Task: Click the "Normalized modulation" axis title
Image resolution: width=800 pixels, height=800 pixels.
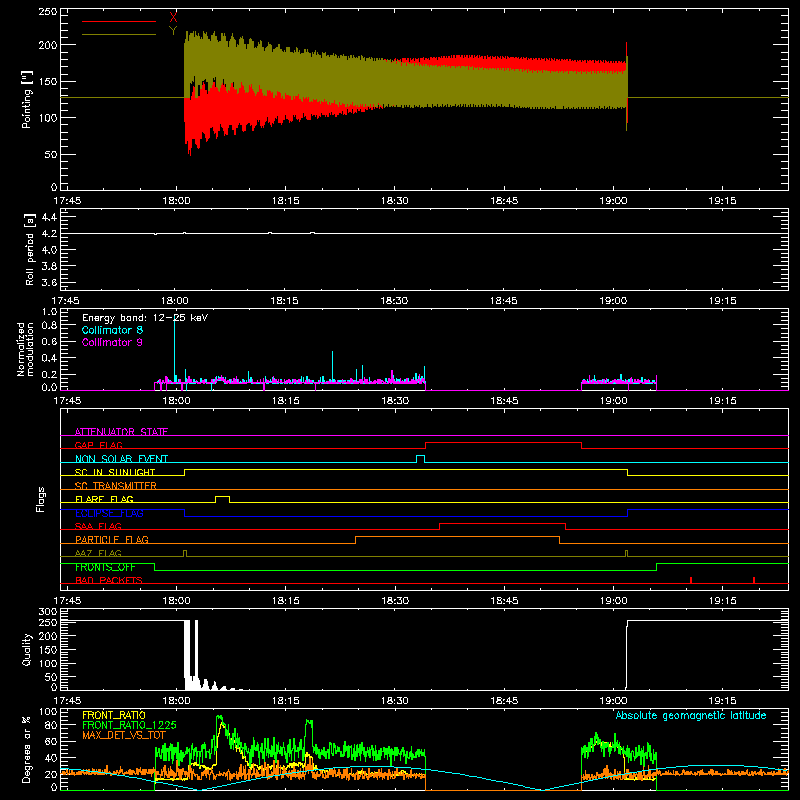Action: [x=25, y=349]
